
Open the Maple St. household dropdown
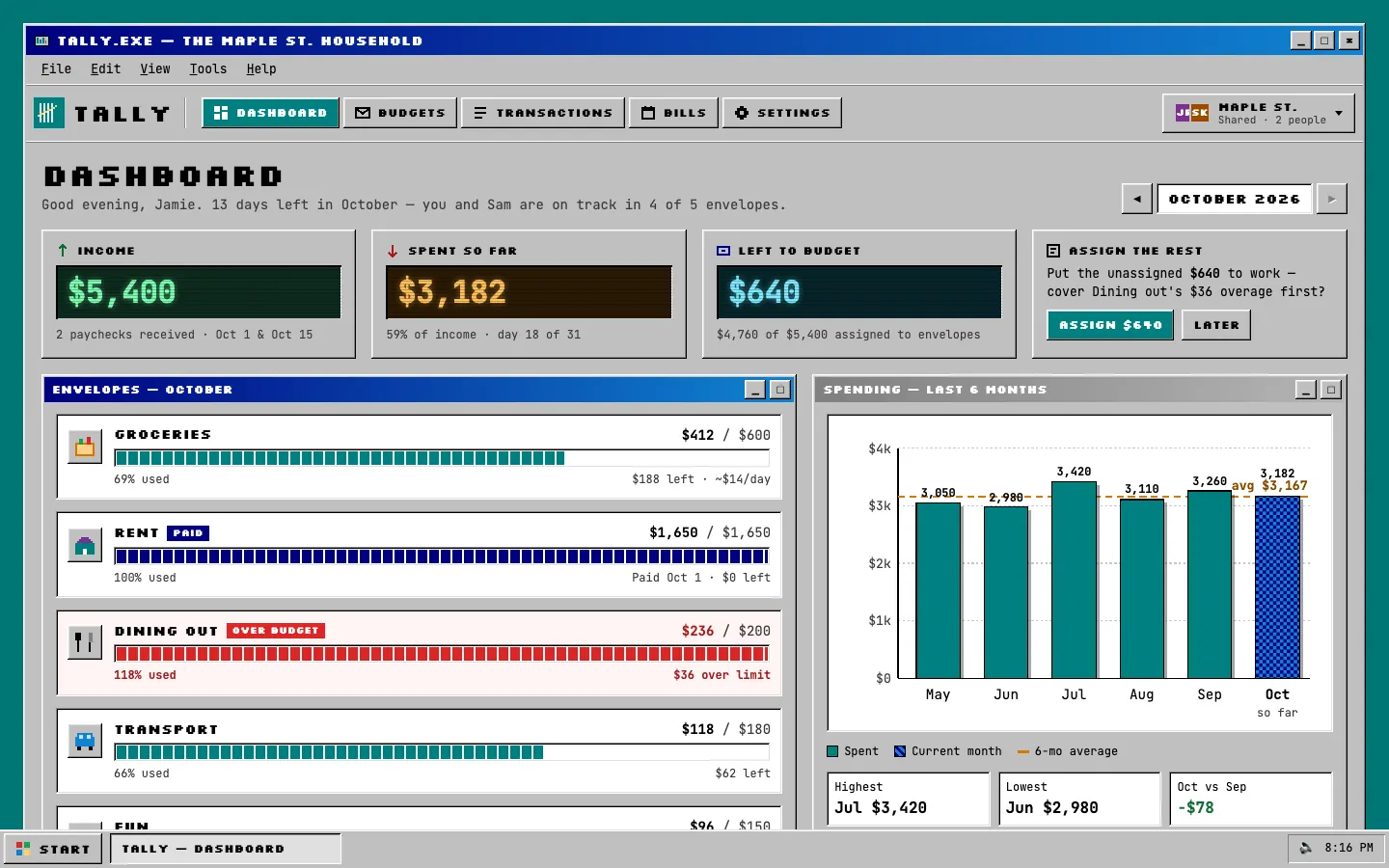(x=1258, y=113)
